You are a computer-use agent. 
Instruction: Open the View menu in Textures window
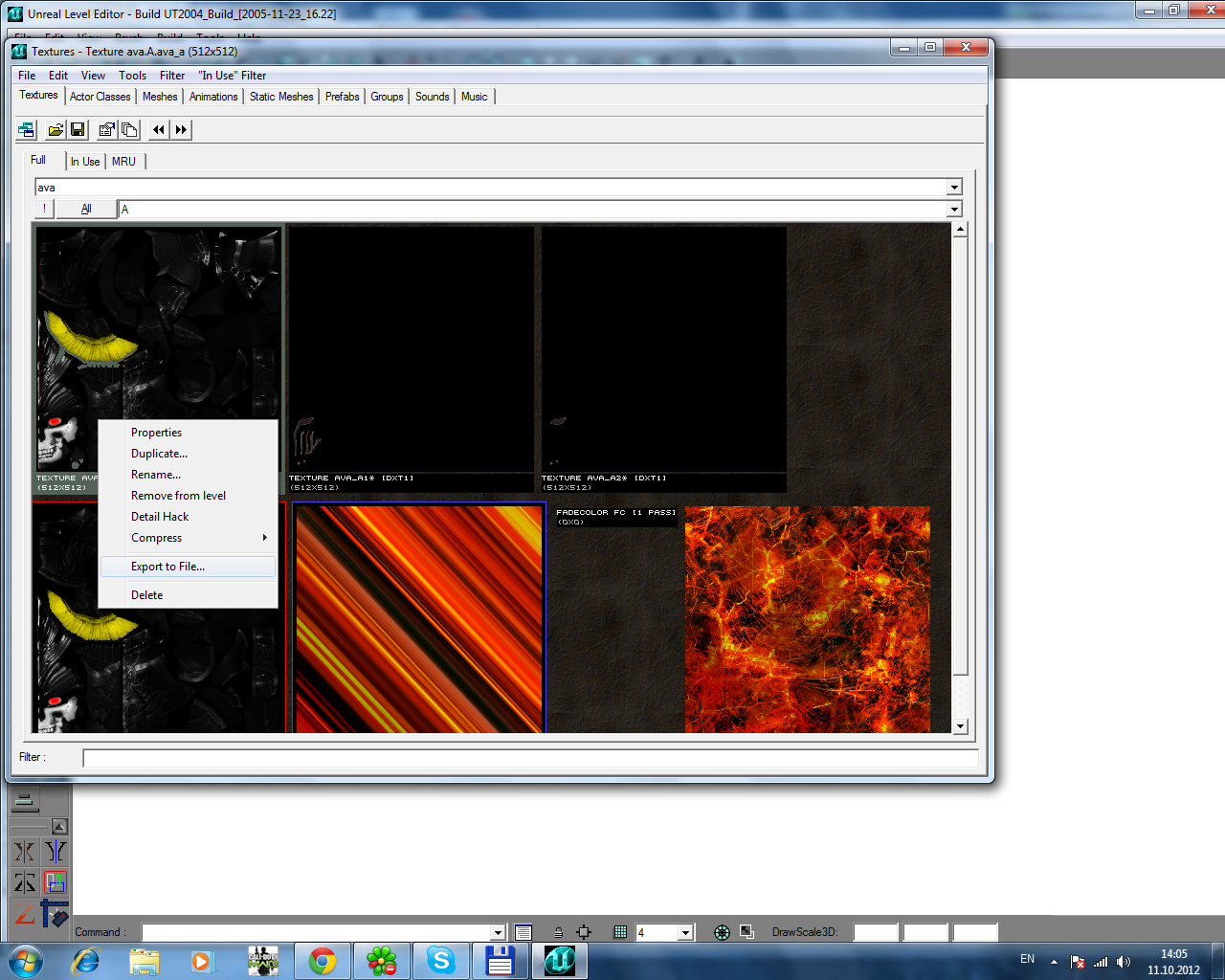pyautogui.click(x=94, y=76)
